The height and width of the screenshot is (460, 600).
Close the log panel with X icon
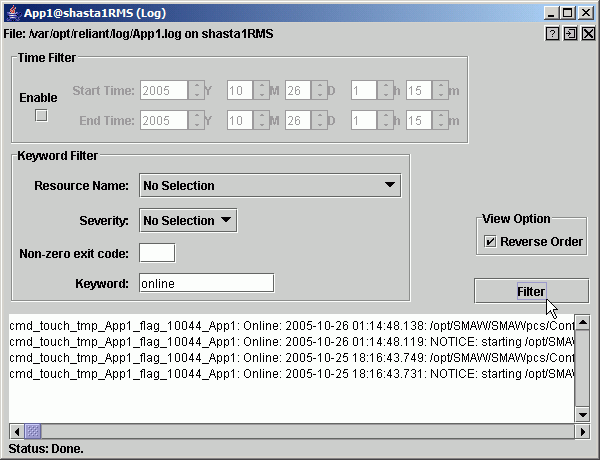(589, 34)
